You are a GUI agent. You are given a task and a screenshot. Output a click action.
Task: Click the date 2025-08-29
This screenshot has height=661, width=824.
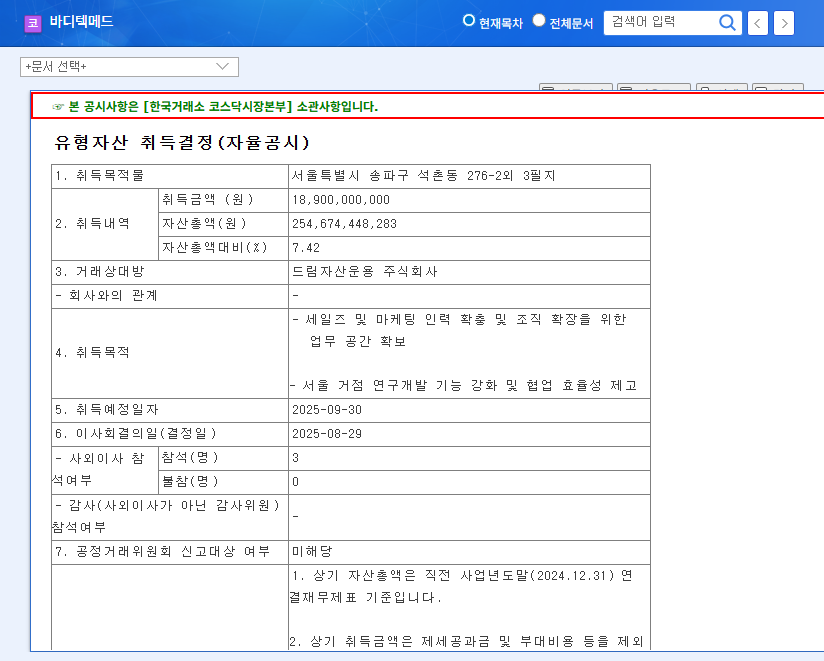327,434
